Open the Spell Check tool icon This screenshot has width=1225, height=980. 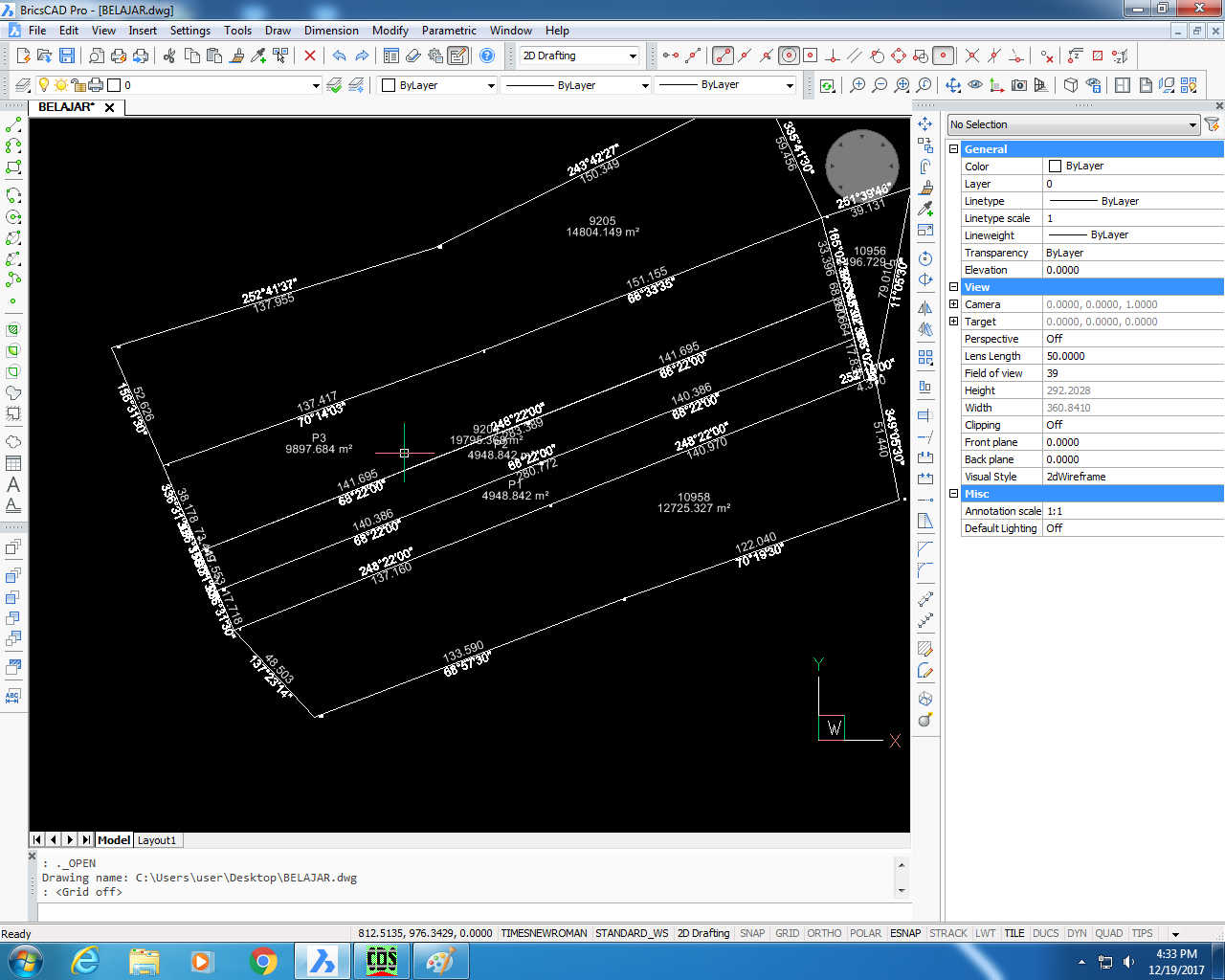coord(12,696)
